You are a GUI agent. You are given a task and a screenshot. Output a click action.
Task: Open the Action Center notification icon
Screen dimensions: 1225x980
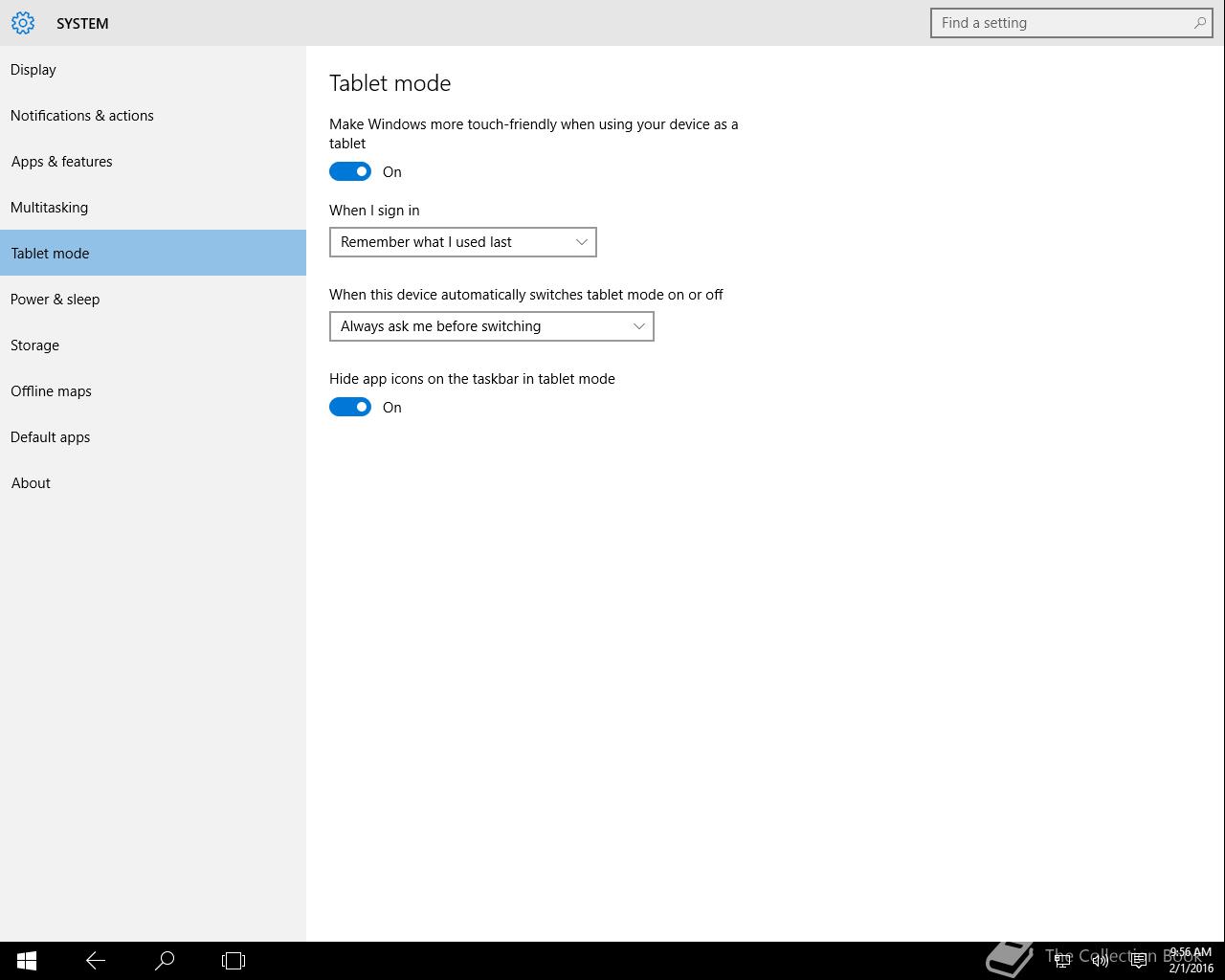[x=1139, y=961]
